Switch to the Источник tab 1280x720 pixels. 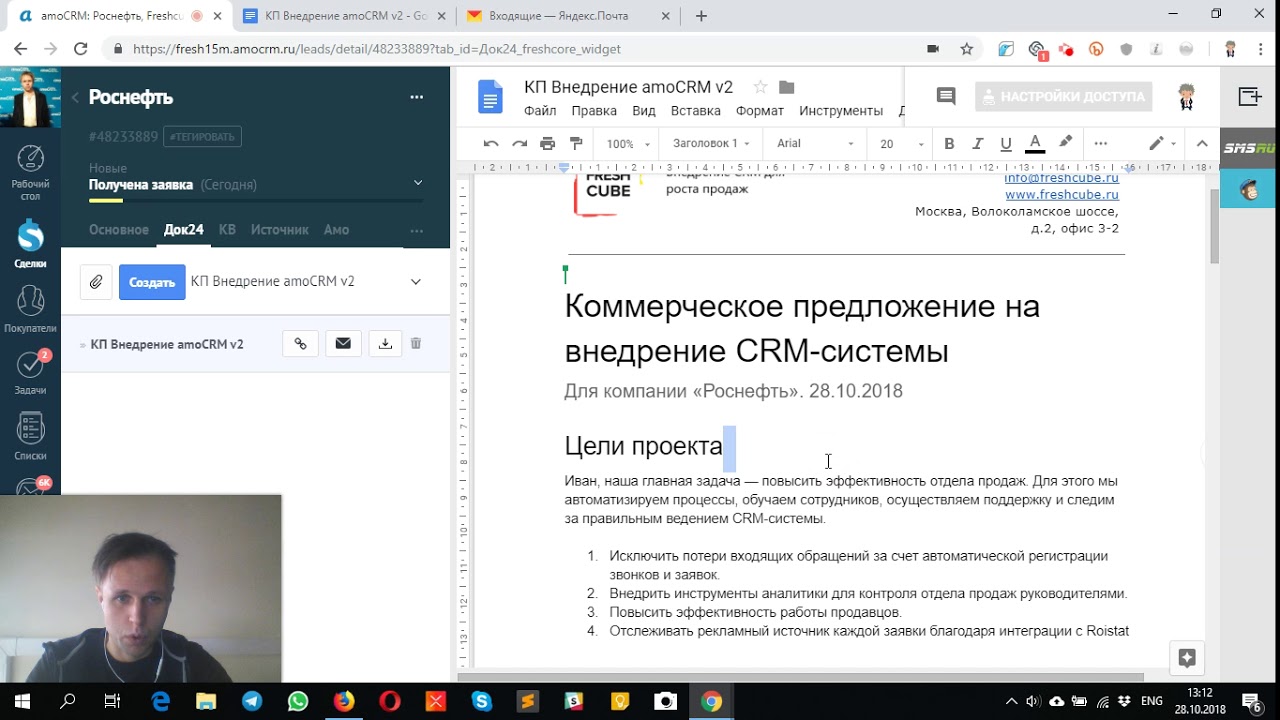(280, 229)
